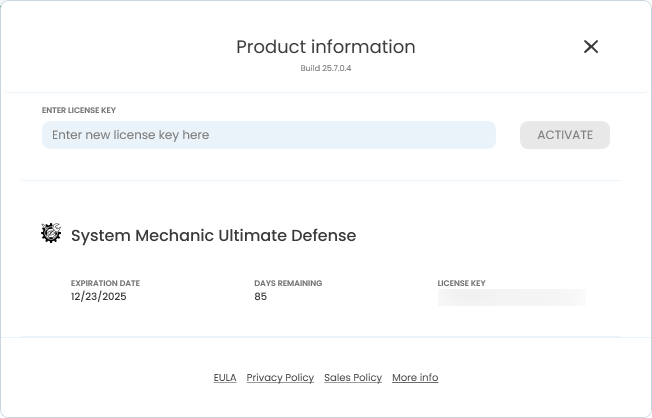Open the Privacy Policy link
The width and height of the screenshot is (652, 418).
click(280, 378)
